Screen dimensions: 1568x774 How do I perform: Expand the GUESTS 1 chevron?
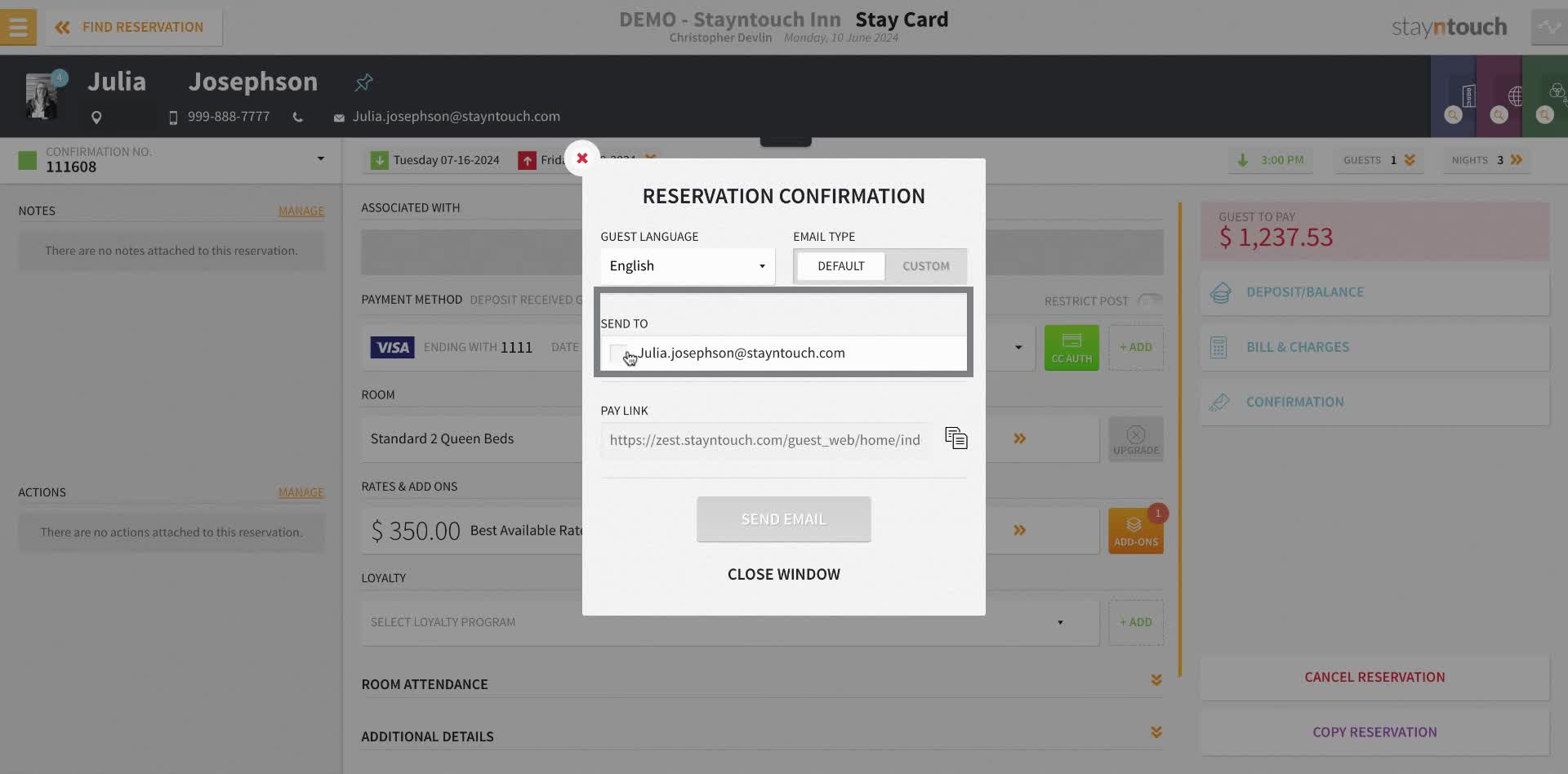pos(1410,160)
